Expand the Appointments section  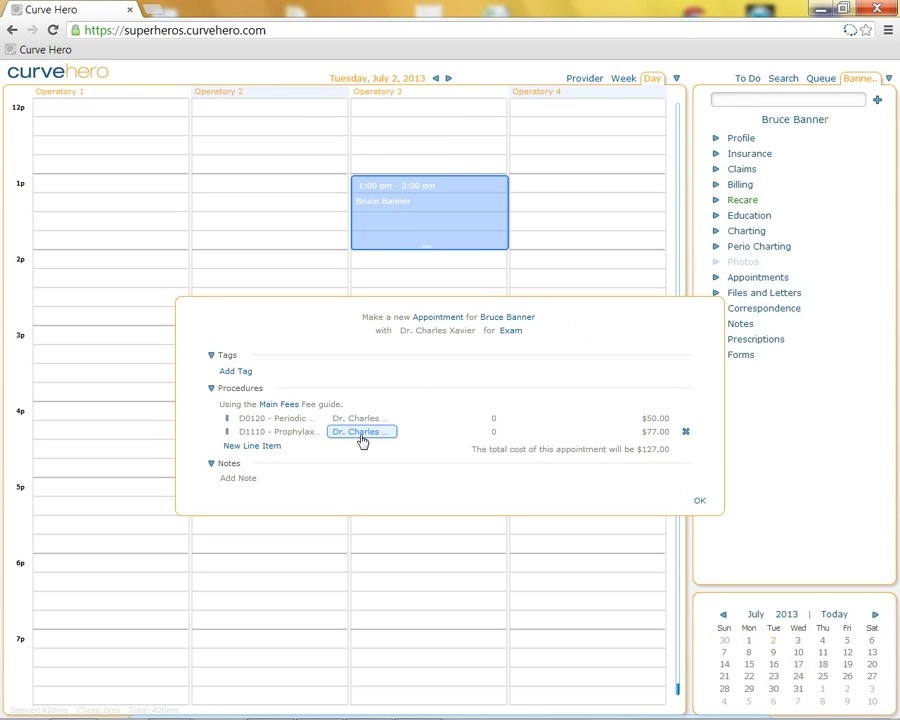click(716, 277)
